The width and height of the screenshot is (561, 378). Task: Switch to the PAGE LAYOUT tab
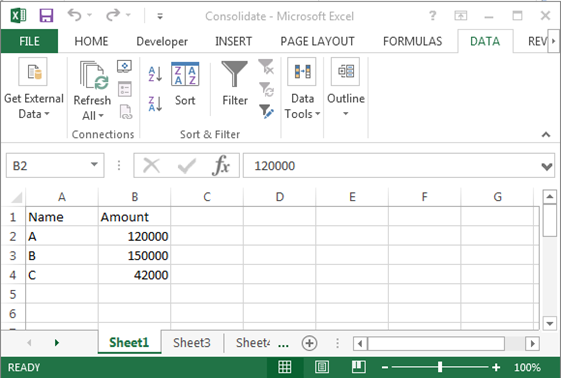[x=317, y=41]
